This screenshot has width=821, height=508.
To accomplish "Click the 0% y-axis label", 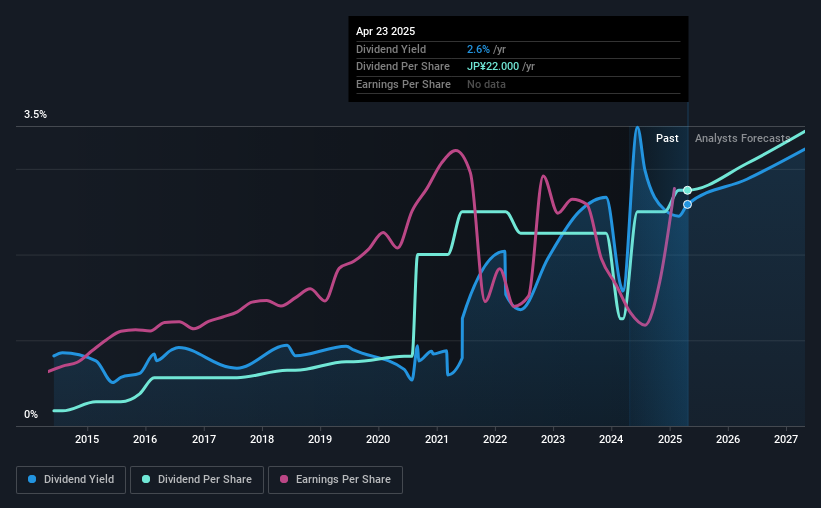I will click(x=31, y=414).
